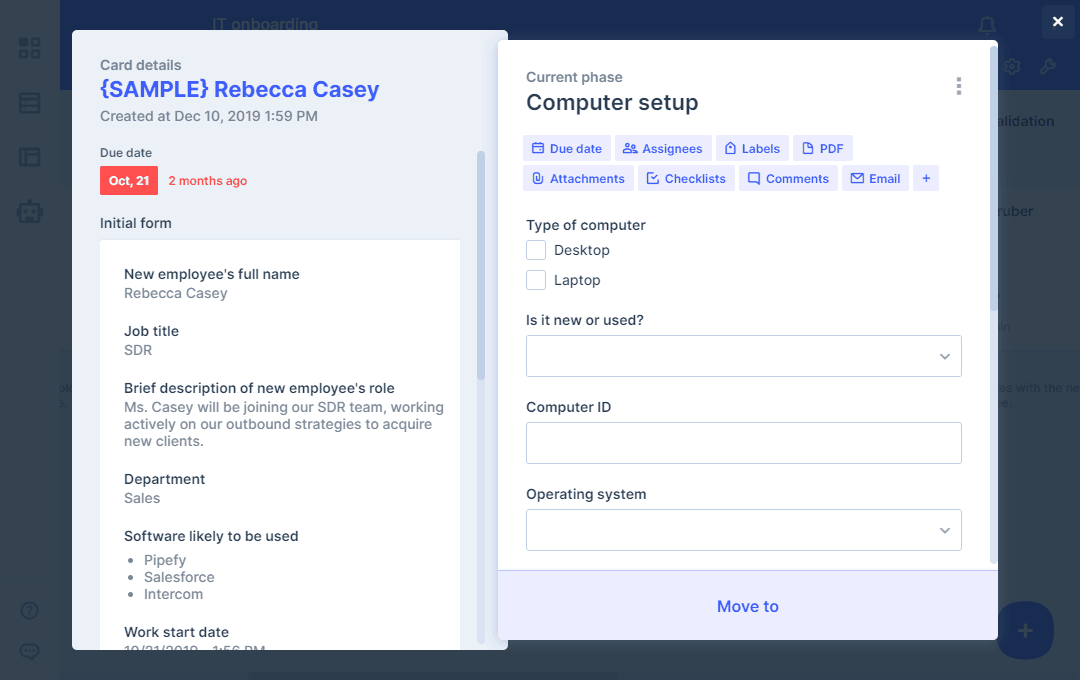This screenshot has width=1080, height=680.
Task: Click the Move to button
Action: click(747, 606)
